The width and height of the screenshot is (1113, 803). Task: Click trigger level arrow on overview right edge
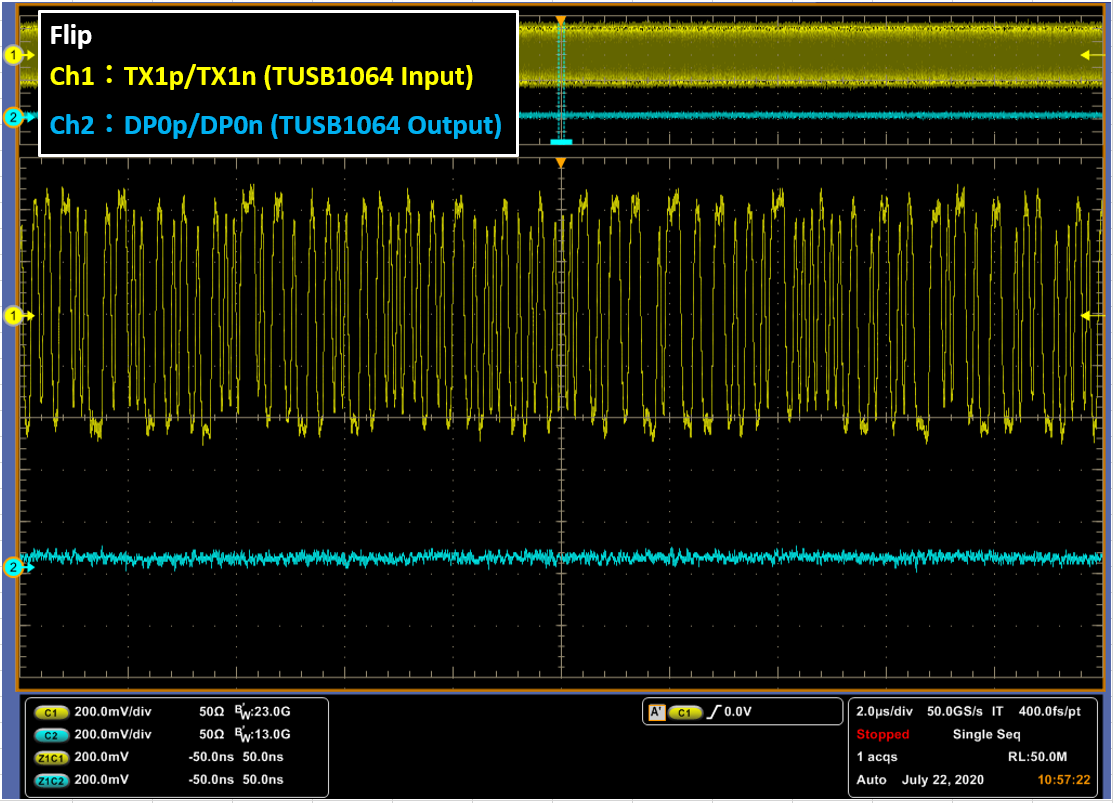click(1091, 55)
